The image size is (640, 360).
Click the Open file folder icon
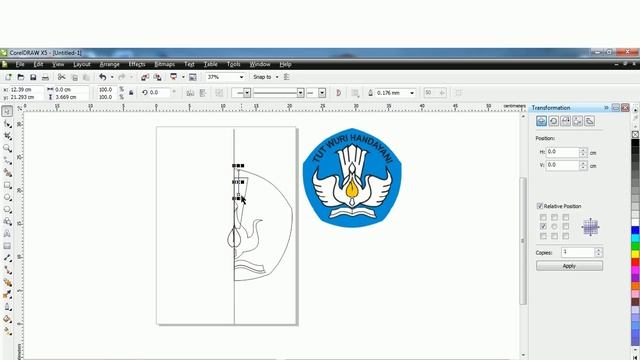pyautogui.click(x=21, y=77)
